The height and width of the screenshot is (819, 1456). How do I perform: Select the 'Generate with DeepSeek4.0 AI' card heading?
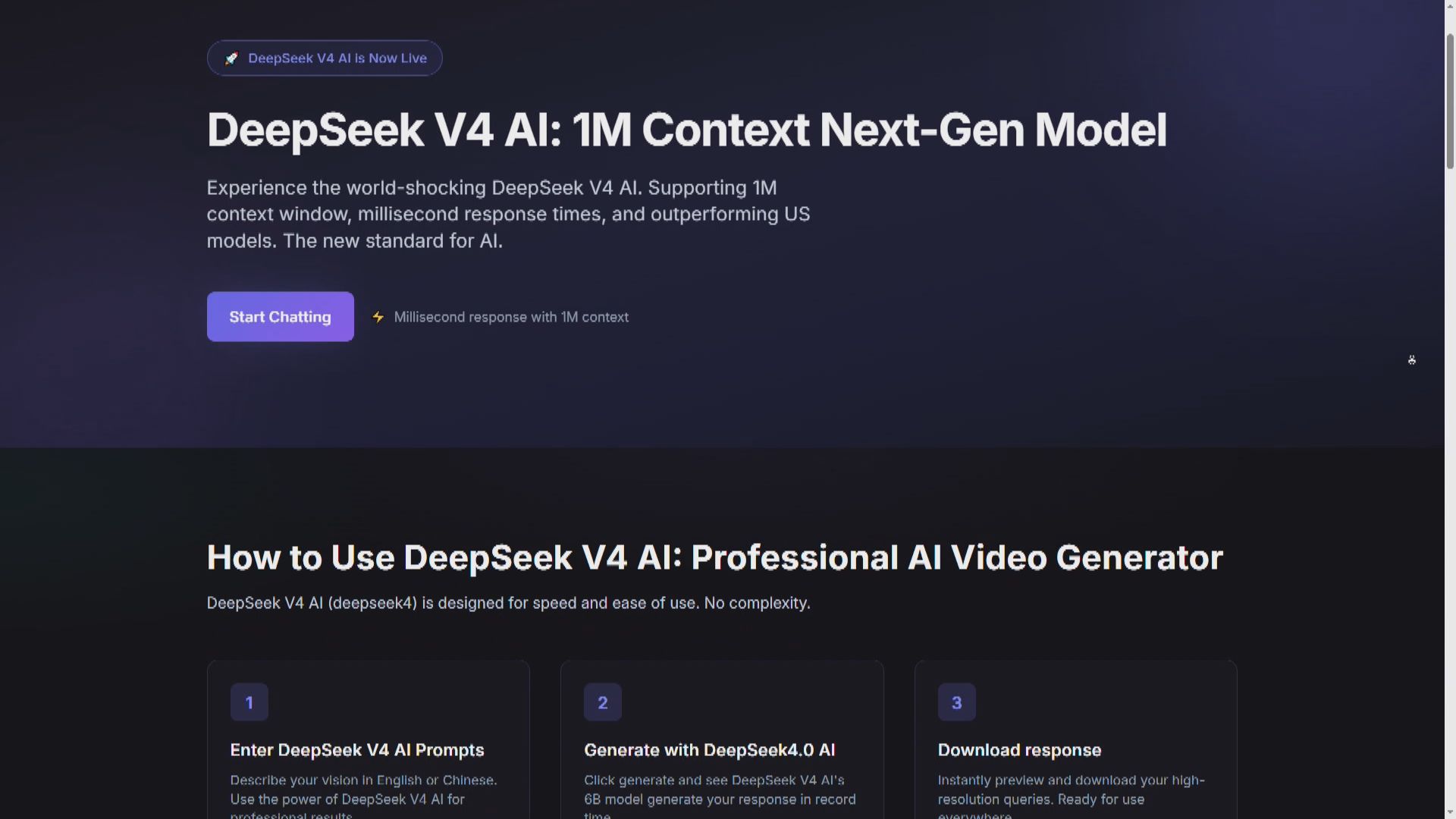coord(709,750)
